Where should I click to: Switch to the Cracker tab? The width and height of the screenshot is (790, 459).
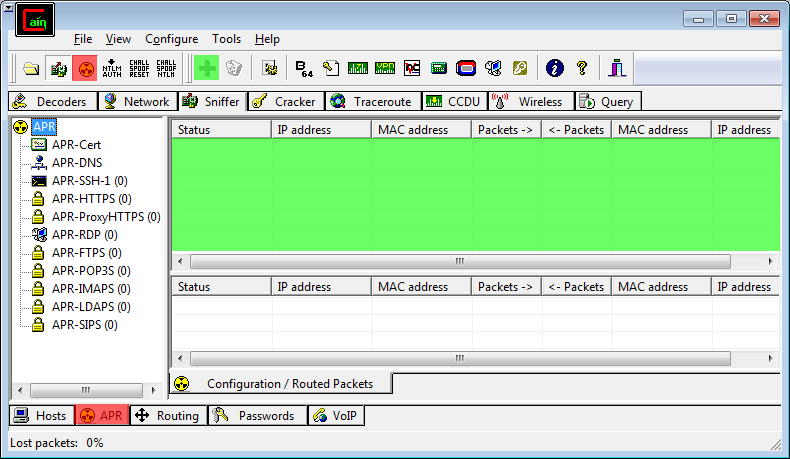tap(286, 101)
